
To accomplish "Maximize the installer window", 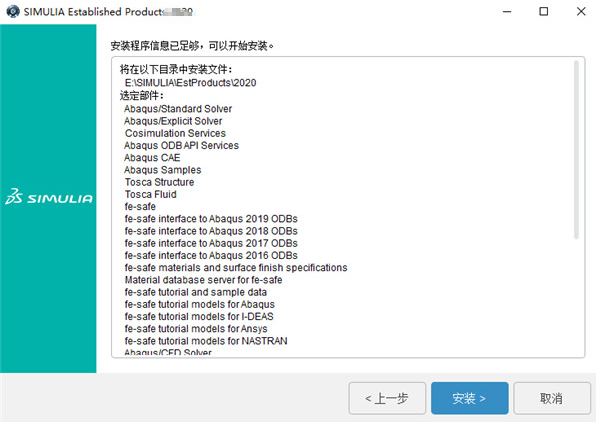I will (544, 11).
